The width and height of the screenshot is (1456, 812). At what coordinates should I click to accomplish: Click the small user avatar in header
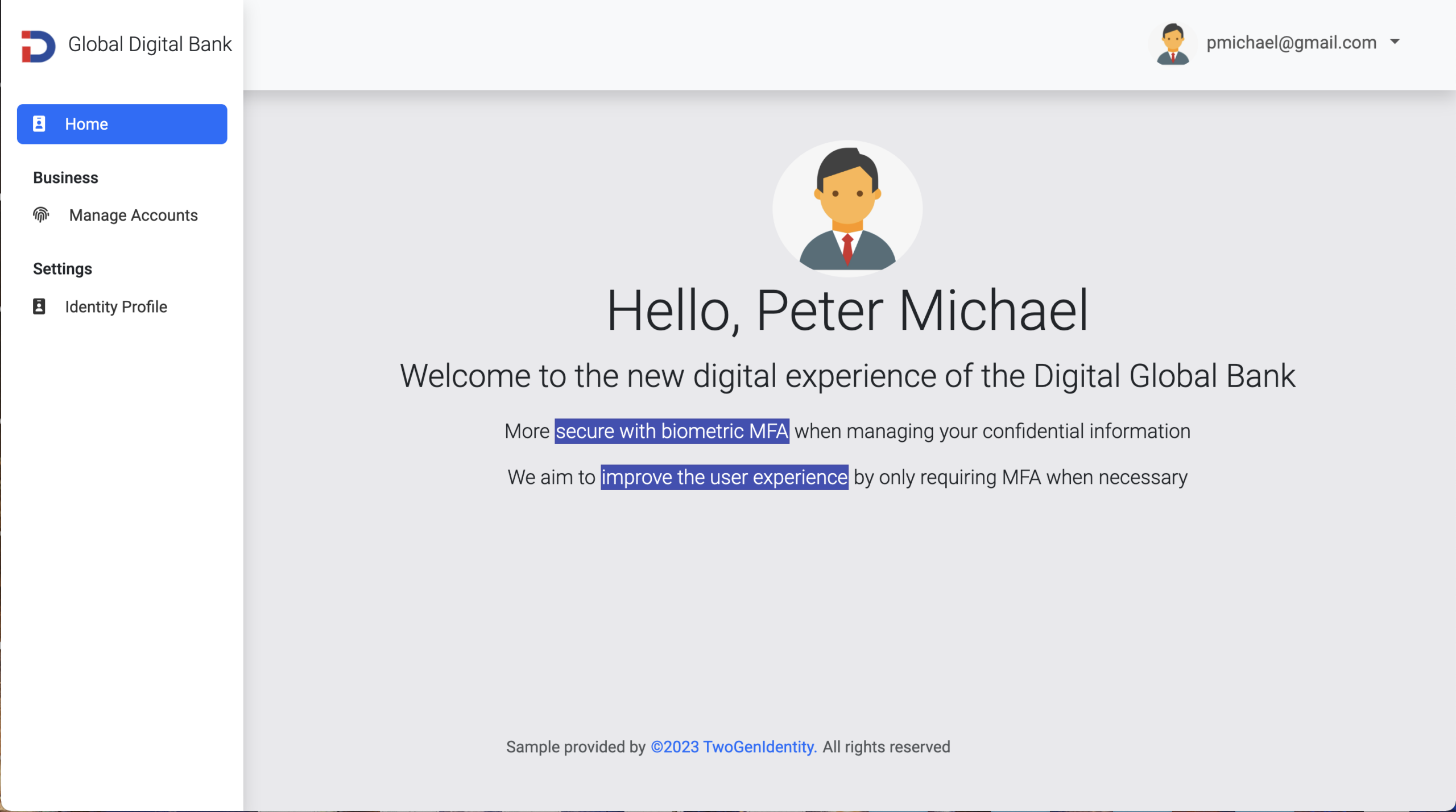[1173, 44]
